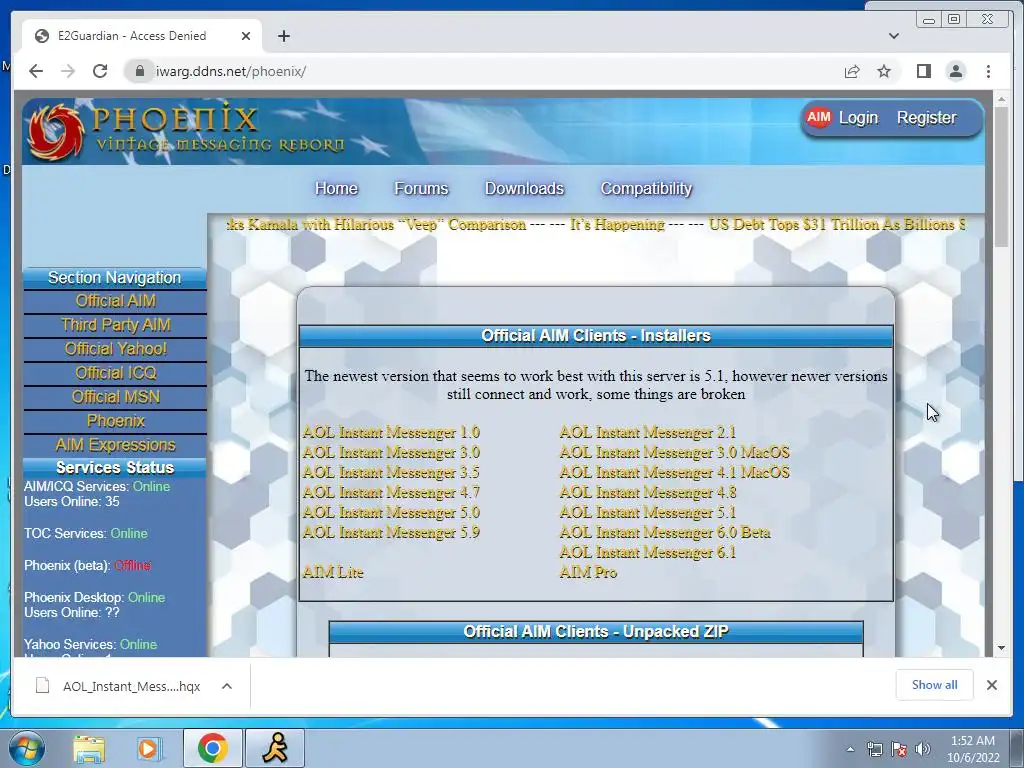The height and width of the screenshot is (768, 1024).
Task: Download AOL Instant Messenger 3.0 for Windows
Action: coord(391,453)
